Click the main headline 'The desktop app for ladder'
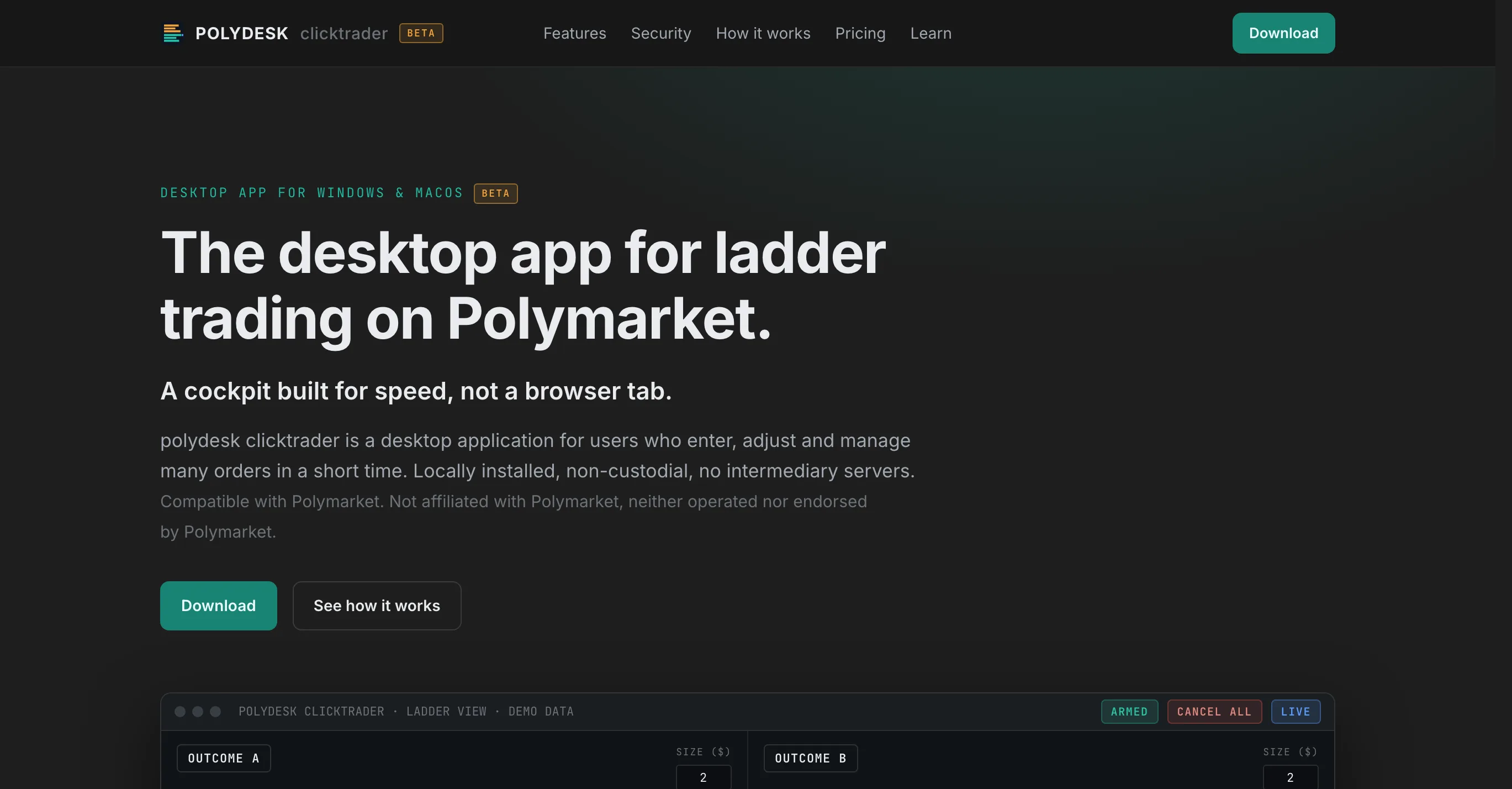Screen dimensions: 1512x789 coord(523,254)
